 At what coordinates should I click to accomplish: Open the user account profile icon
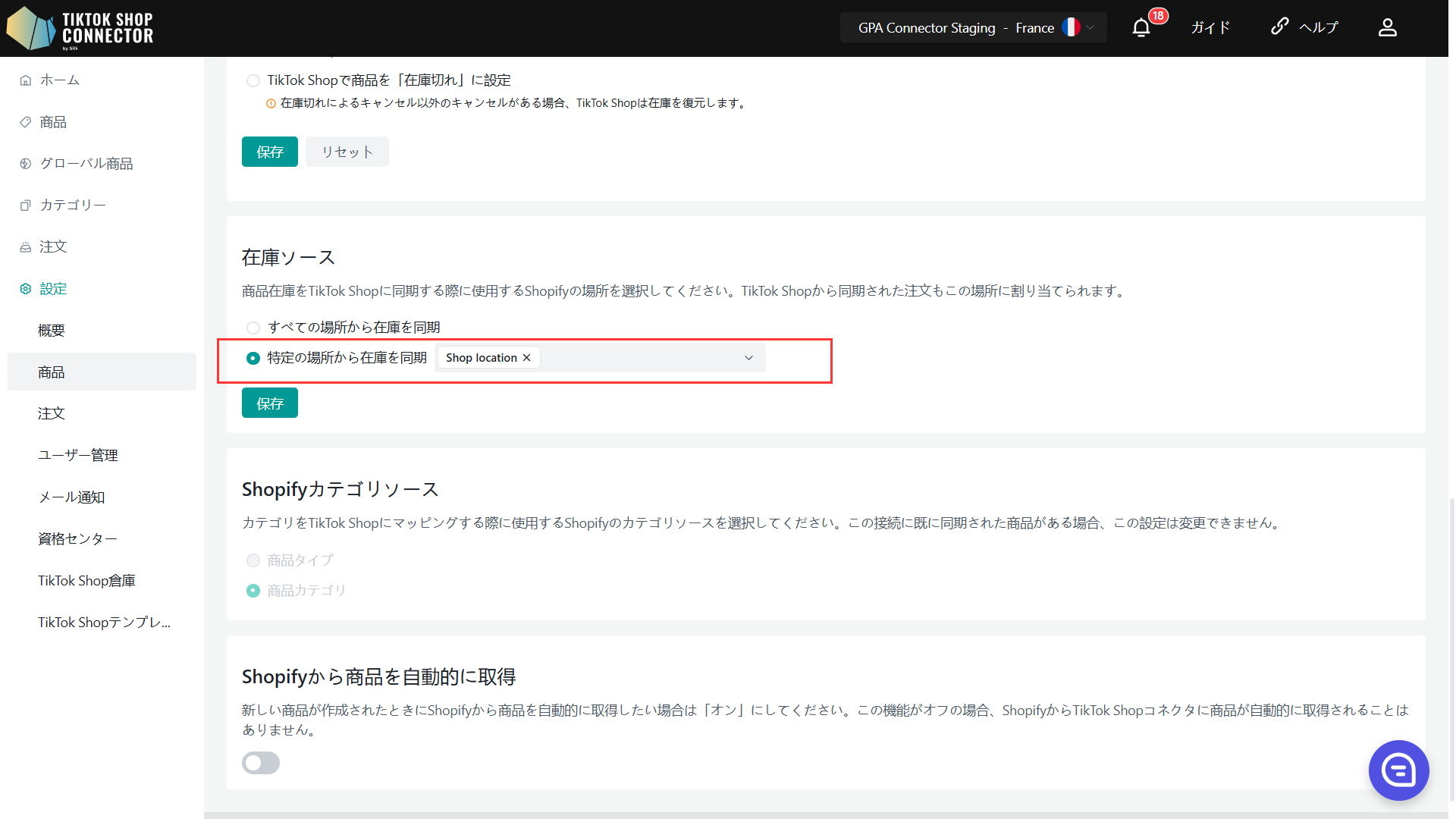1387,28
